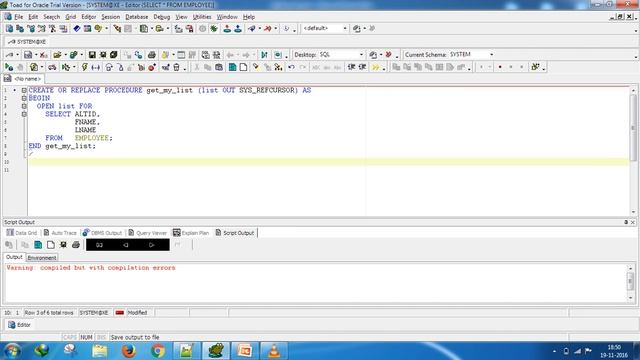640x360 pixels.
Task: Click the red breakpoint dot icon
Action: pos(500,67)
